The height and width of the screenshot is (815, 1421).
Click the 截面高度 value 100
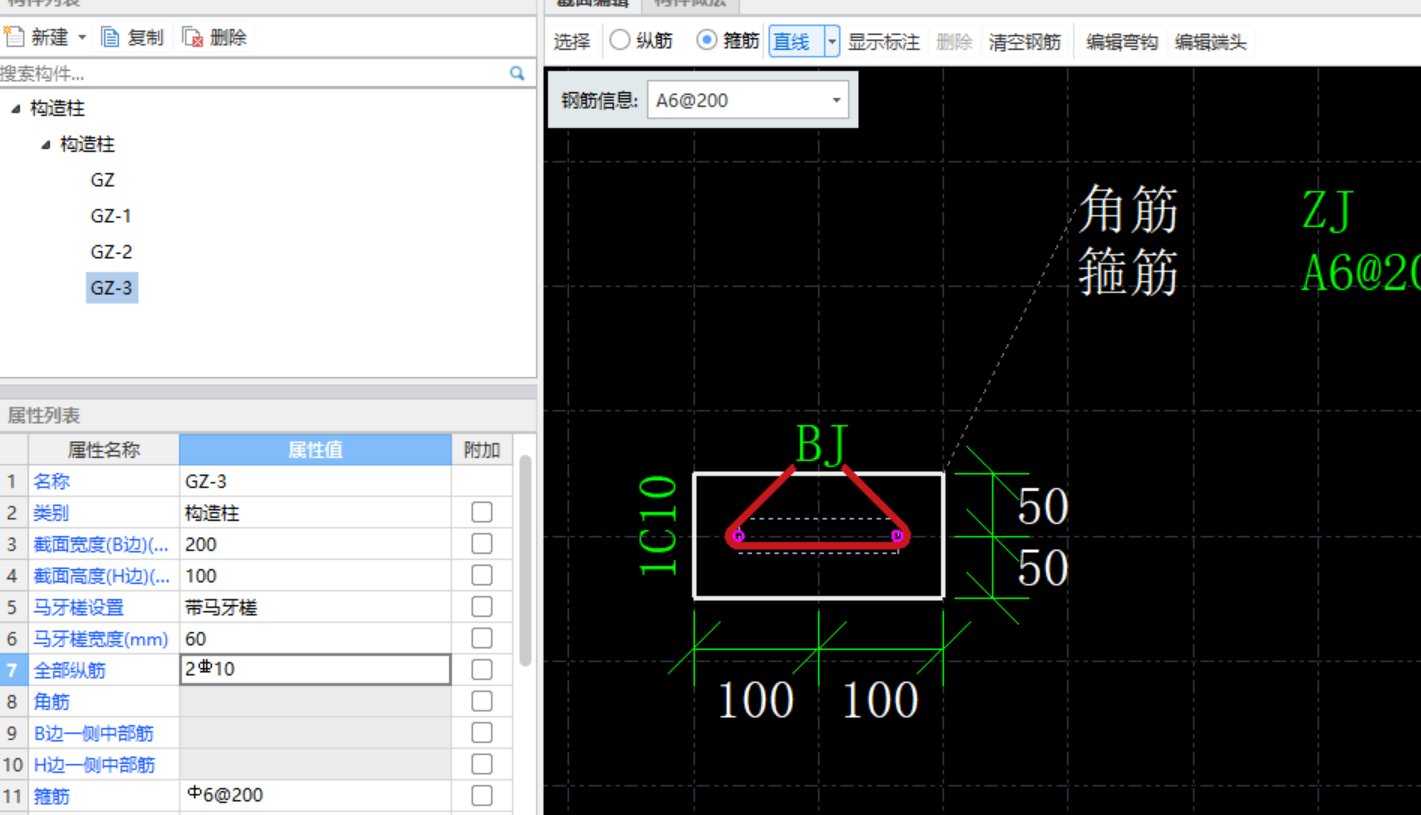315,576
